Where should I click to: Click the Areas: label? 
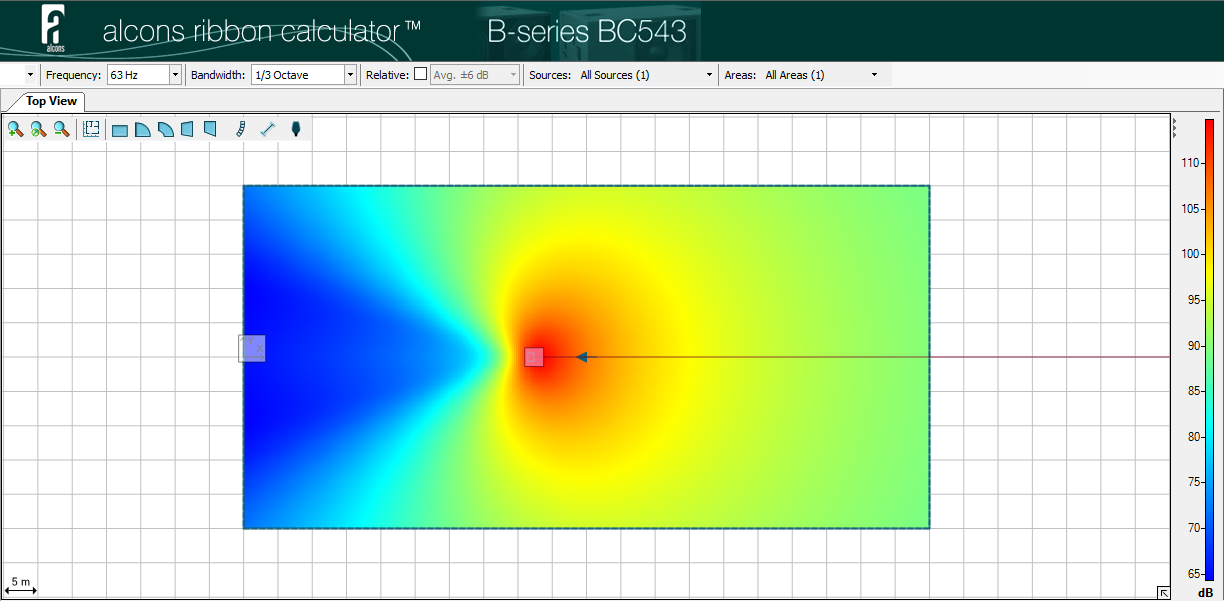click(740, 75)
